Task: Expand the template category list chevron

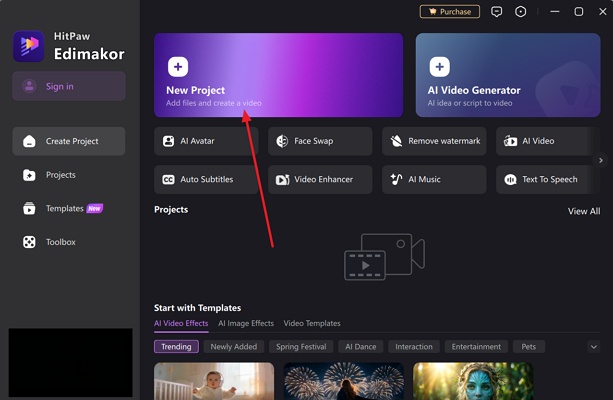Action: (593, 347)
